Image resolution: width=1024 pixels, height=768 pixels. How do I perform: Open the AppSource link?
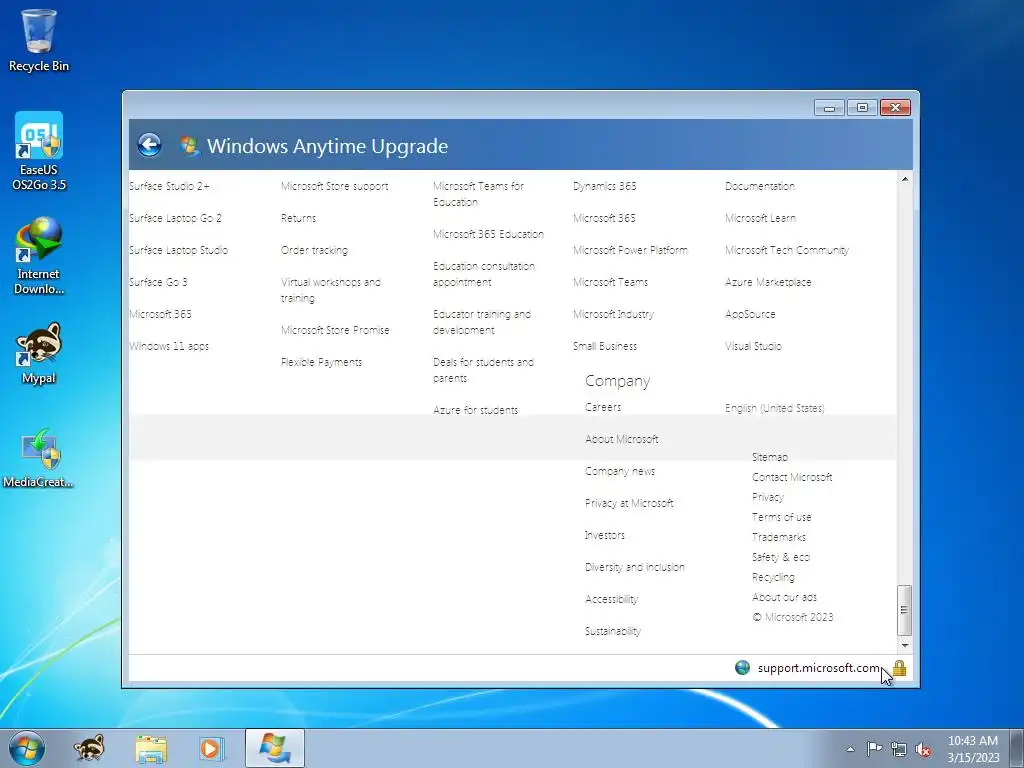(750, 314)
